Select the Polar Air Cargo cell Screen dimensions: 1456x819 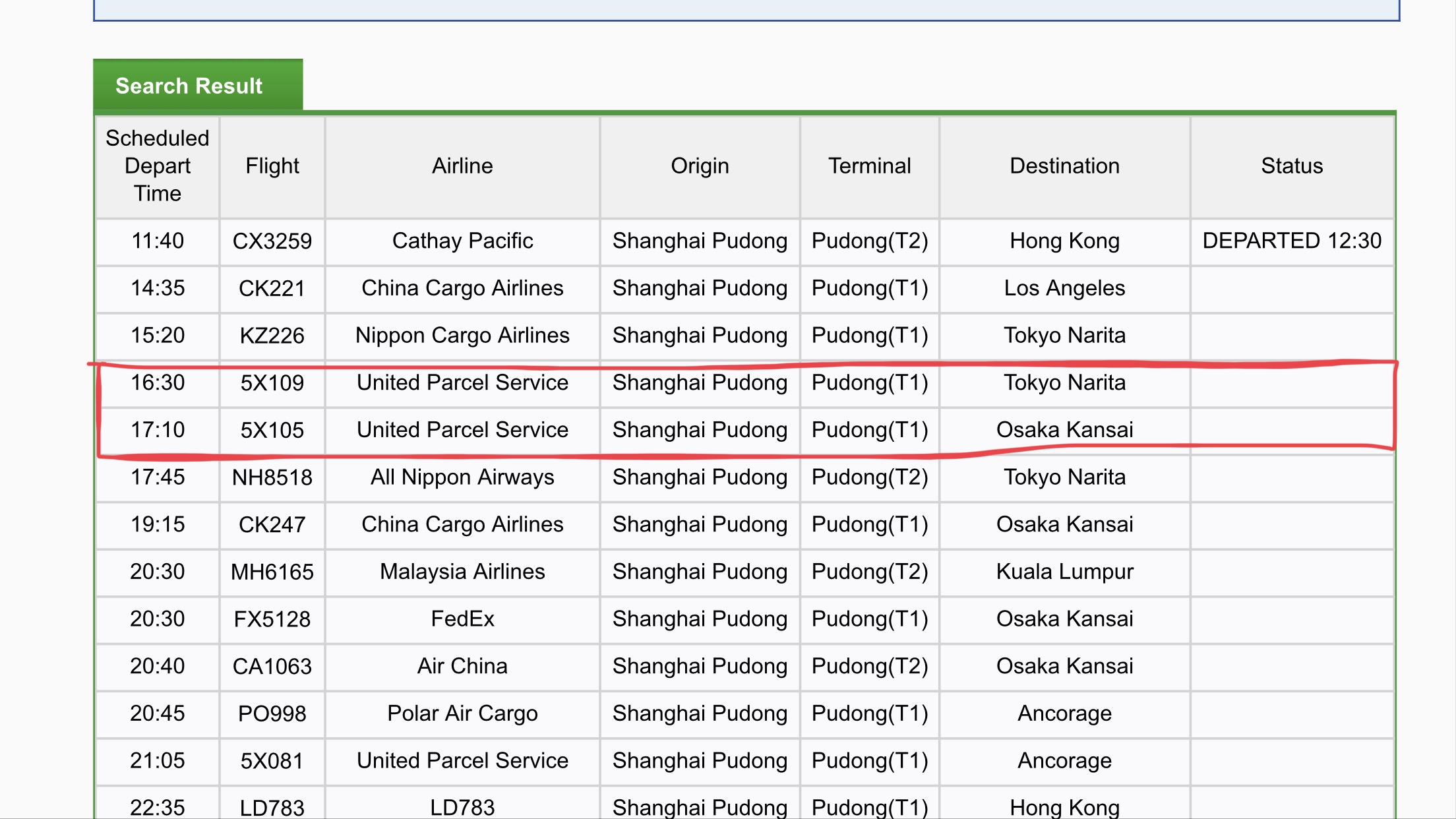point(462,714)
